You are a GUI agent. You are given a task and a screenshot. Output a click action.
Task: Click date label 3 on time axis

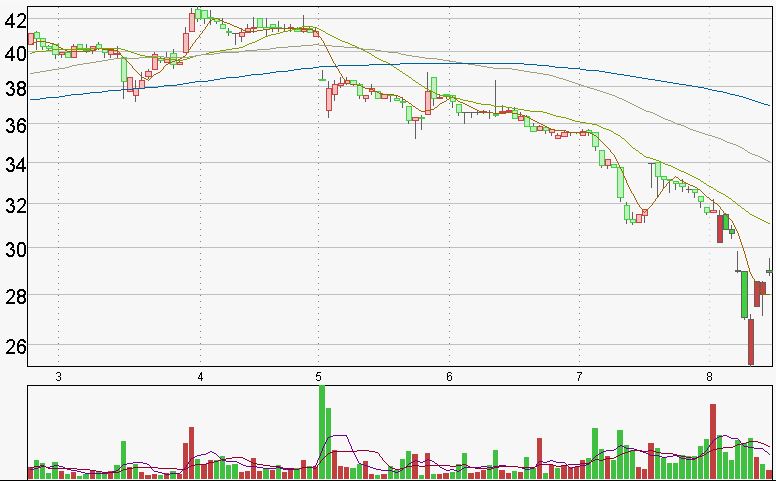pos(58,377)
